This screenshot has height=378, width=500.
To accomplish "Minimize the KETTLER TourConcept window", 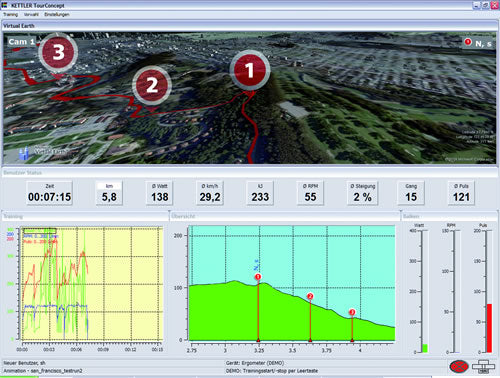I will (476, 5).
